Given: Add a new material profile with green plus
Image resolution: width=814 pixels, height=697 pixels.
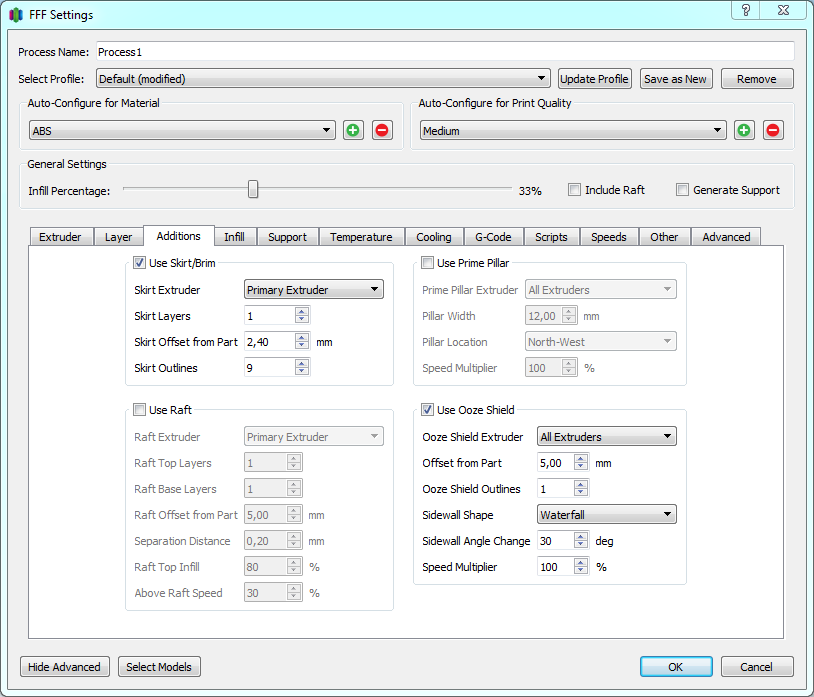Looking at the screenshot, I should 353,130.
